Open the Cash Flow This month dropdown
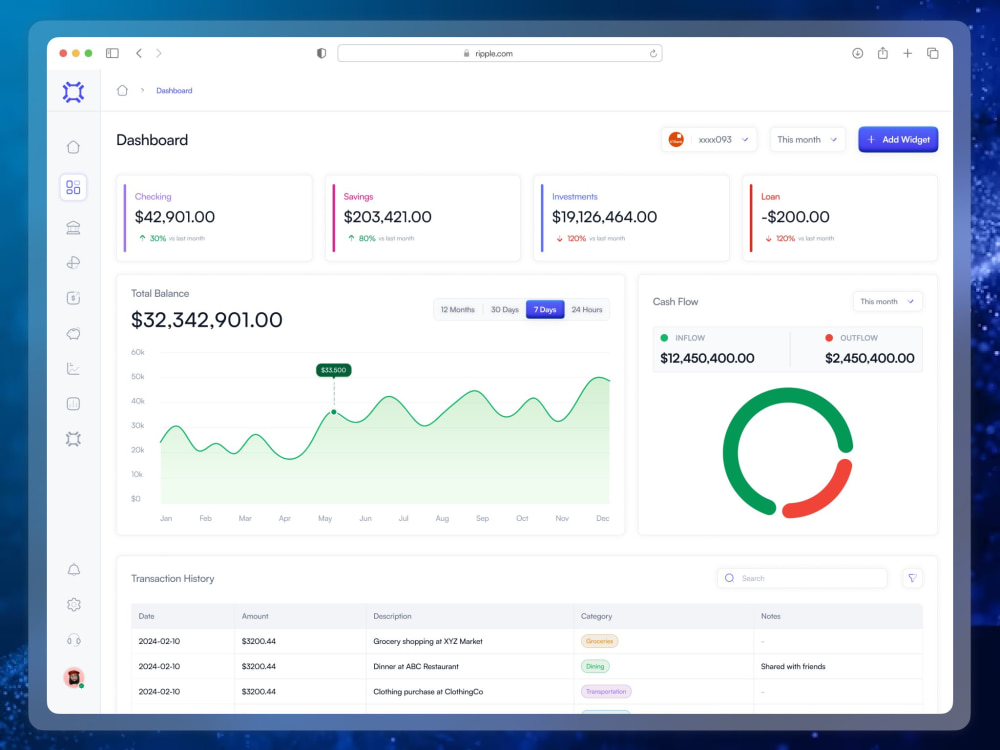This screenshot has width=1000, height=750. pyautogui.click(x=886, y=301)
